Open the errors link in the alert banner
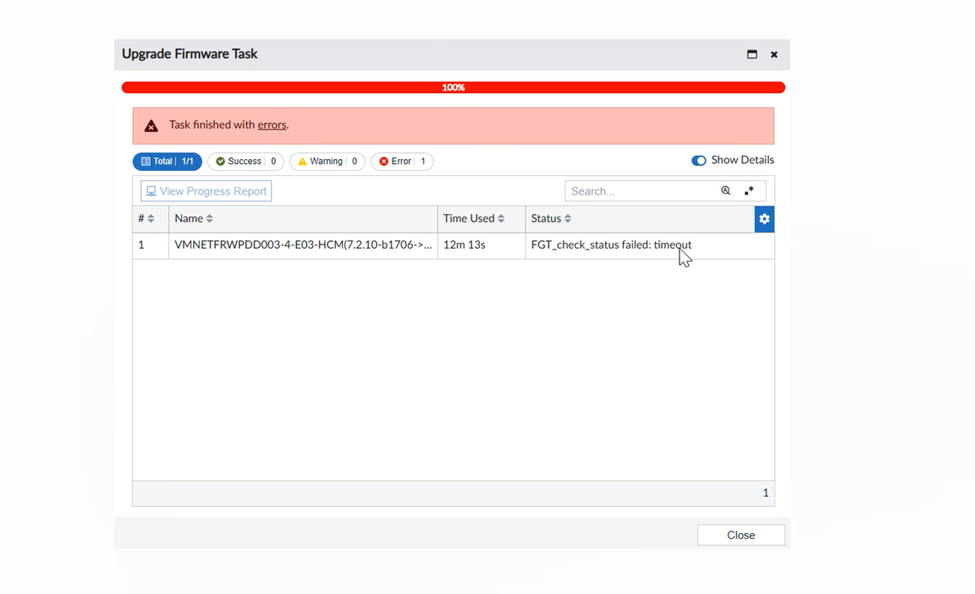The width and height of the screenshot is (975, 594). [272, 124]
